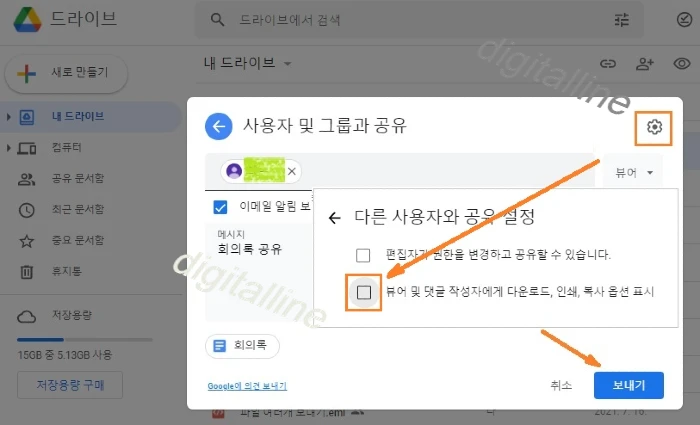Click the get link icon in toolbar
This screenshot has height=425, width=700.
[608, 64]
